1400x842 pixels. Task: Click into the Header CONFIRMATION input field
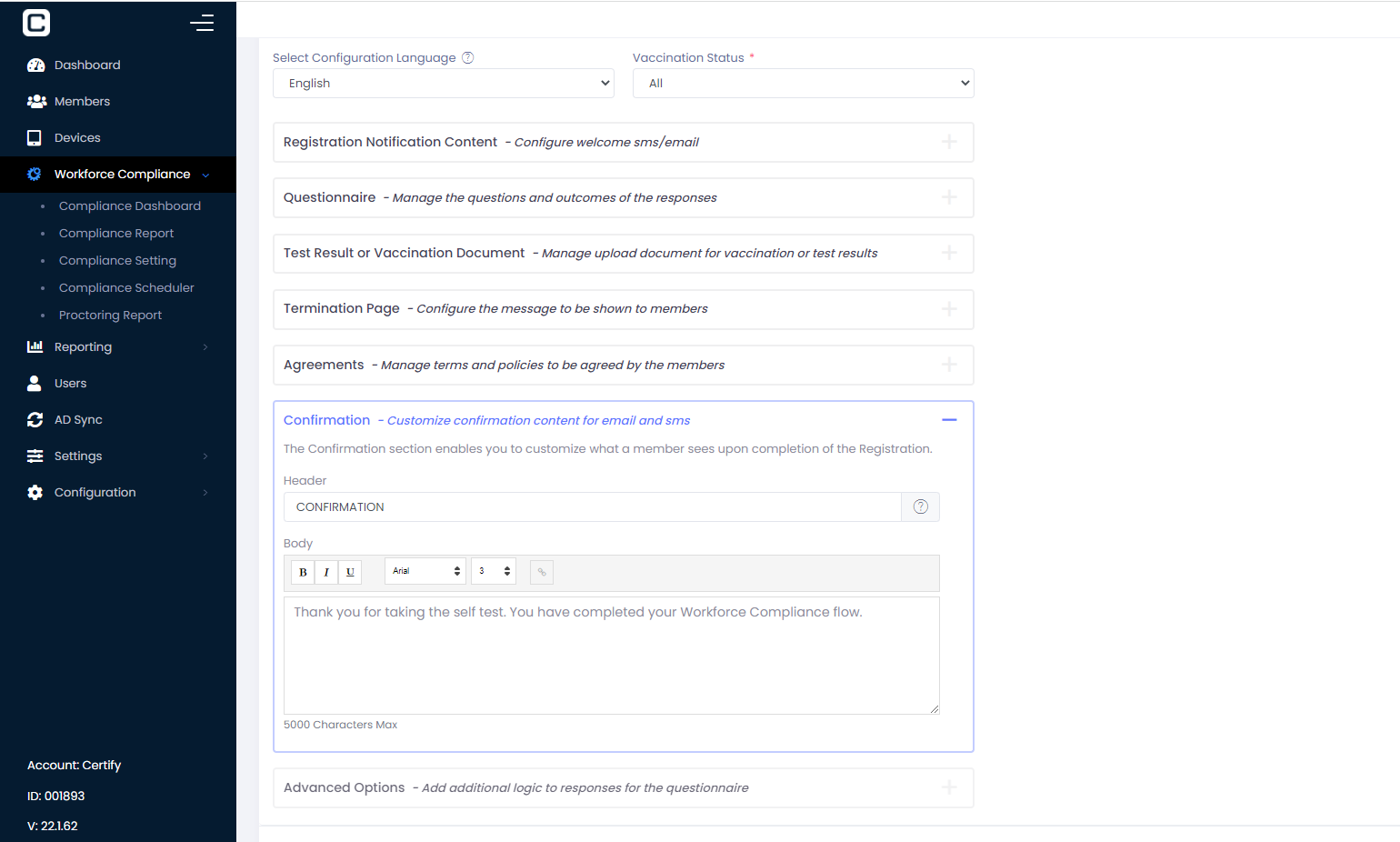(592, 506)
